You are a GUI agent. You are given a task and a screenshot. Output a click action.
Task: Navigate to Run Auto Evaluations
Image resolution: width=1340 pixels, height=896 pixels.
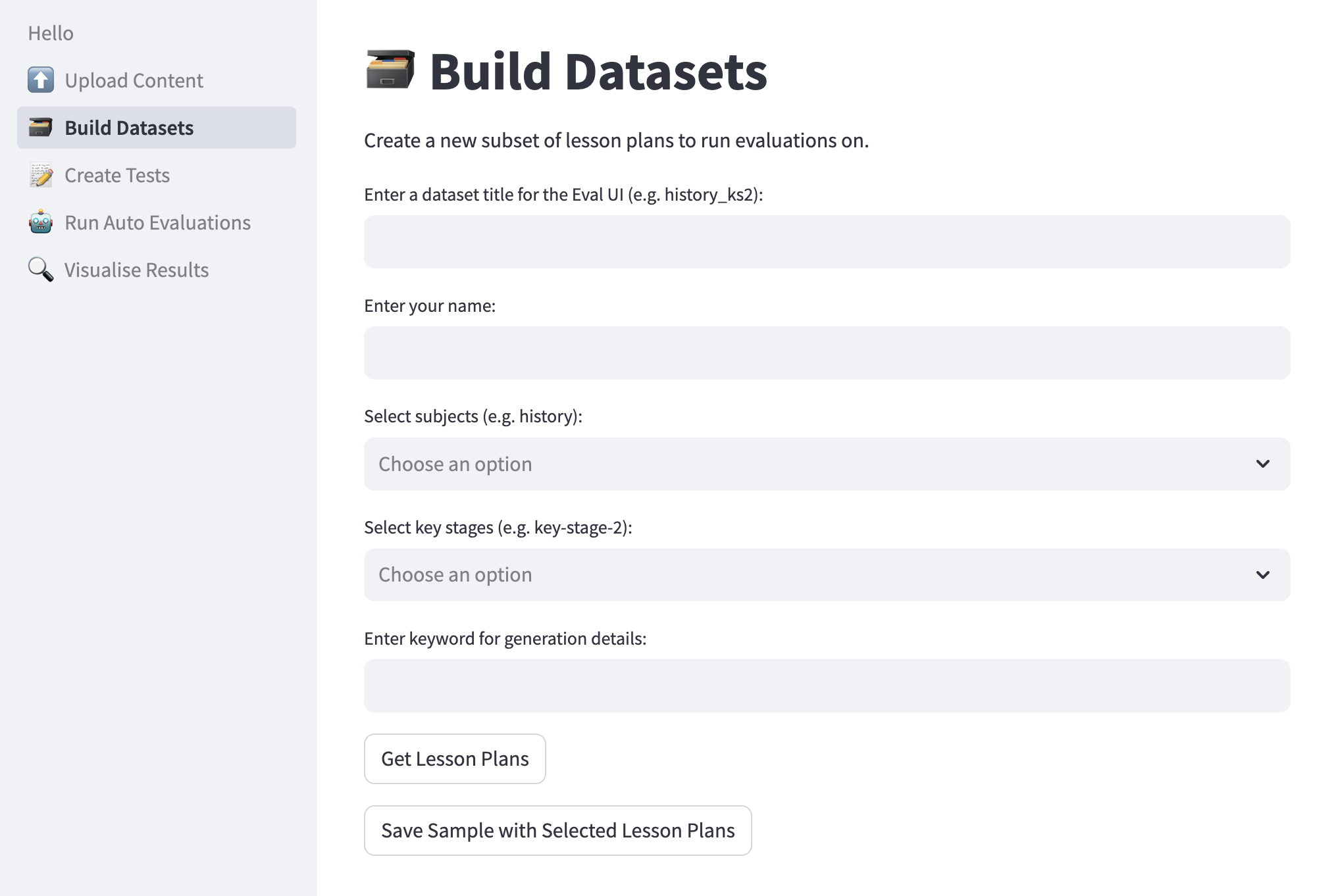point(158,222)
